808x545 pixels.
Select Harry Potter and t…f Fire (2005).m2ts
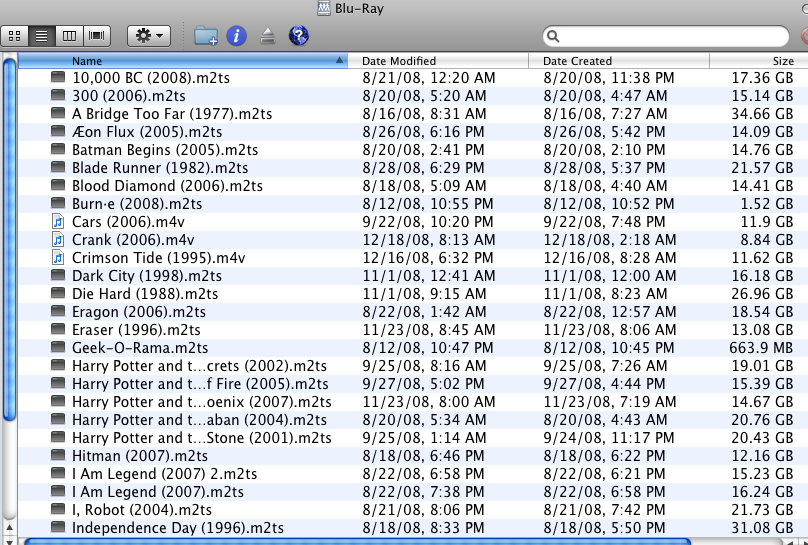[200, 384]
